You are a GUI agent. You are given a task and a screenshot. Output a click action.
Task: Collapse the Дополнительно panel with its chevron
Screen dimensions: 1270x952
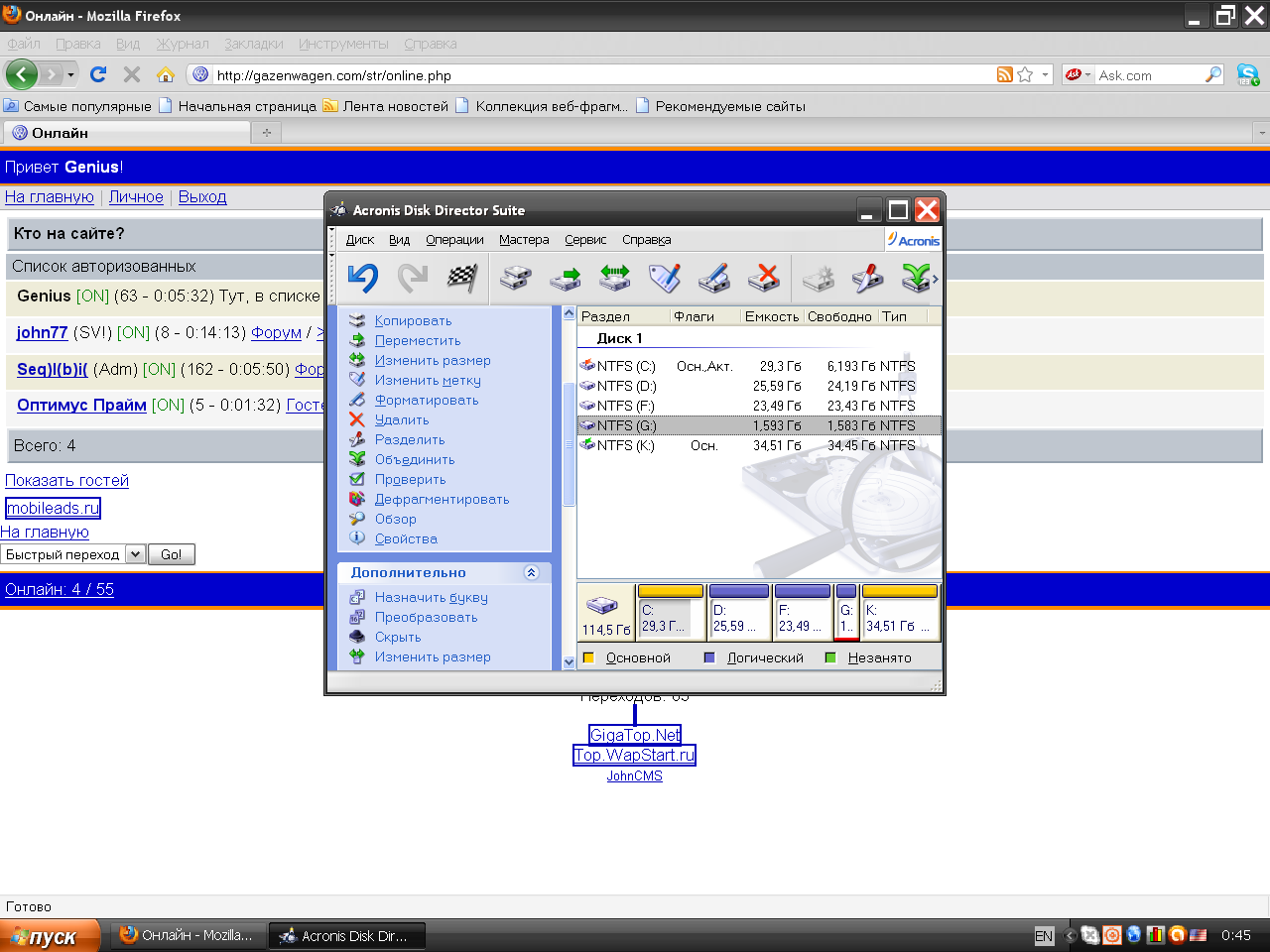pyautogui.click(x=531, y=572)
